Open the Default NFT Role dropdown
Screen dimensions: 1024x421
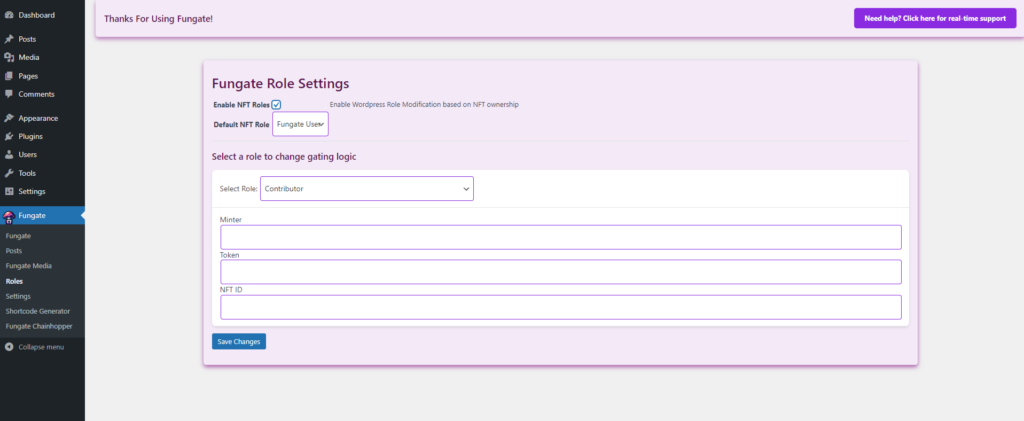(300, 124)
